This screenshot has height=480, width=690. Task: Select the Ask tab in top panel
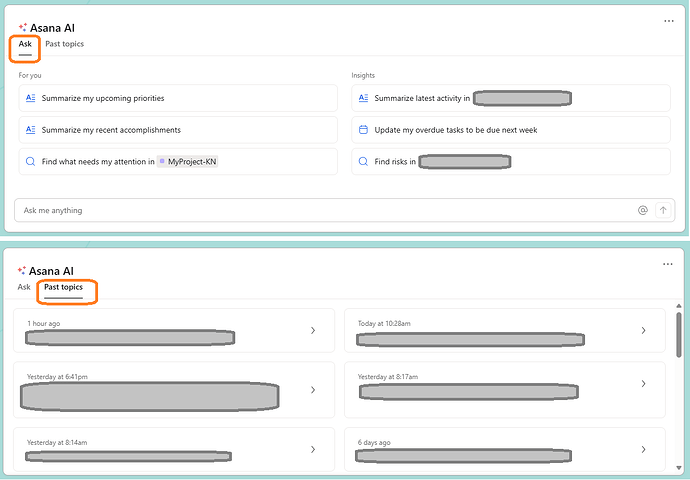25,44
